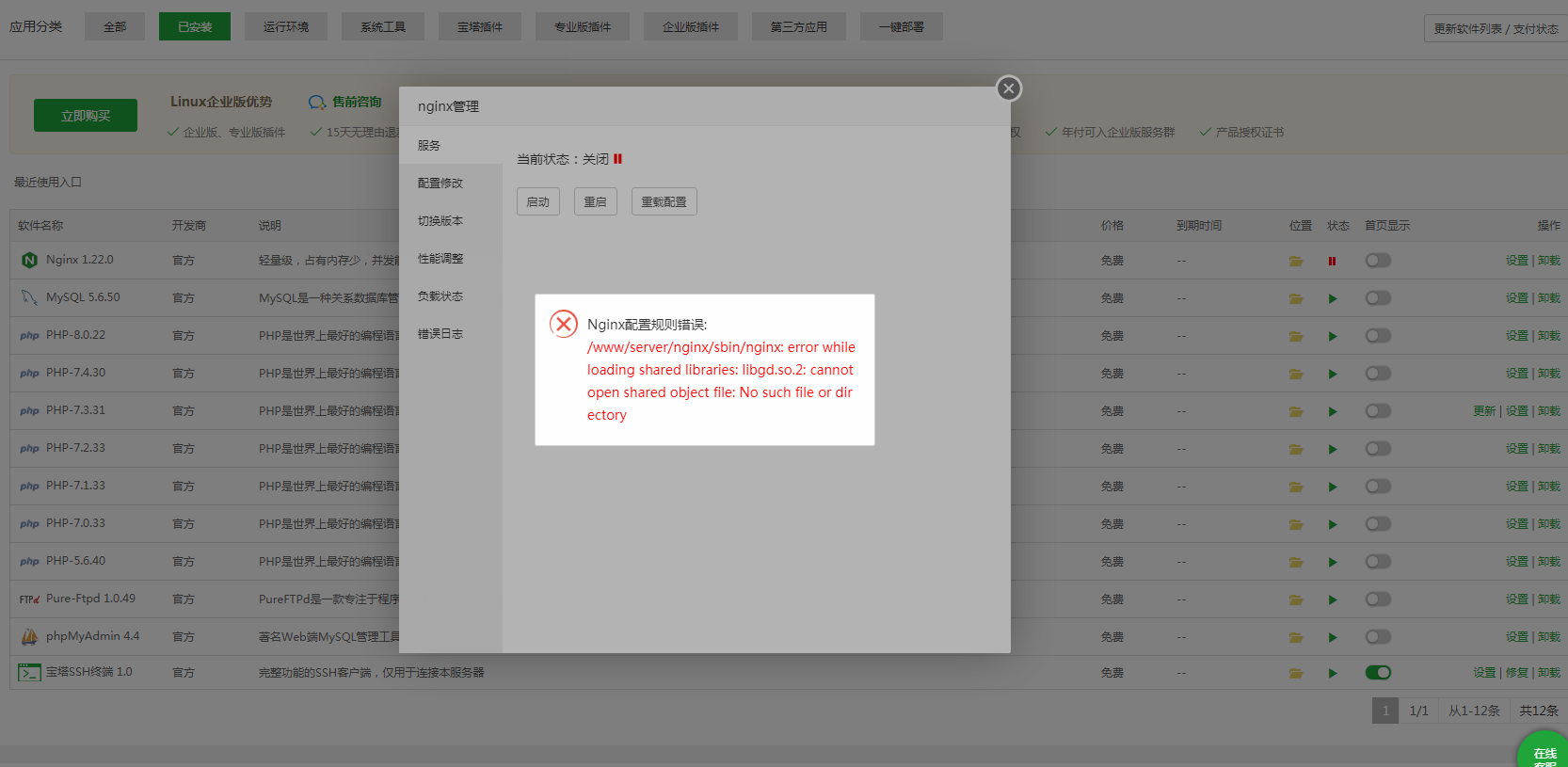Toggle 首页显示 switch for phpMyAdmin 4.4
The width and height of the screenshot is (1568, 767).
point(1378,636)
